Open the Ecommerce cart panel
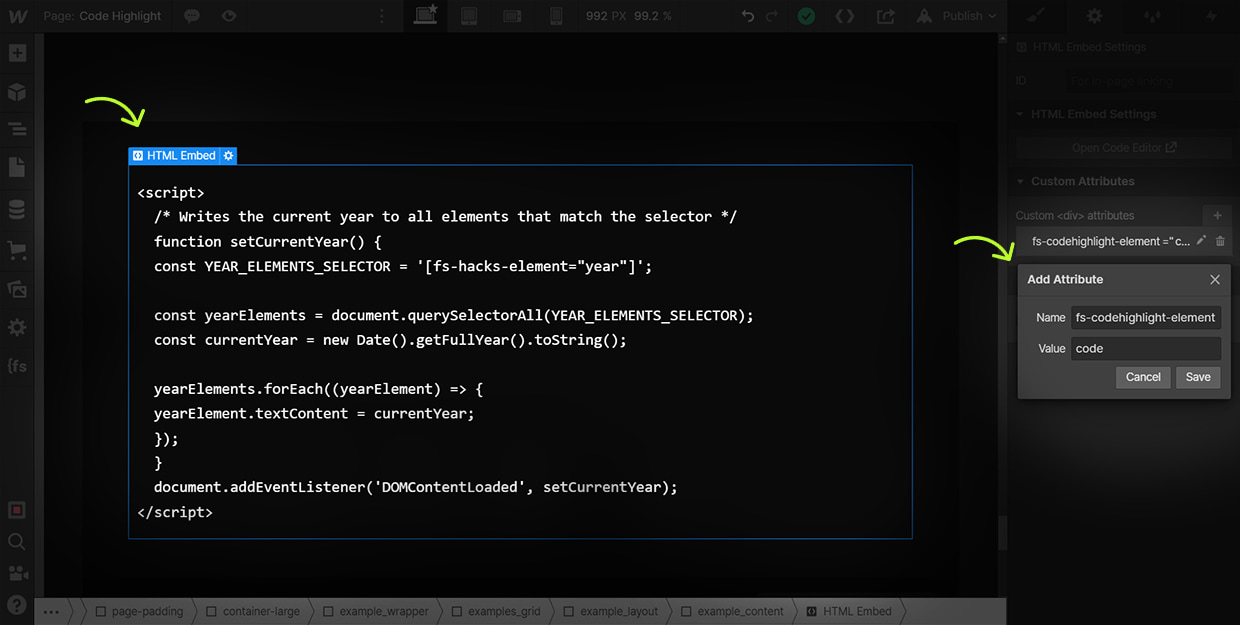The image size is (1240, 625). (x=17, y=250)
